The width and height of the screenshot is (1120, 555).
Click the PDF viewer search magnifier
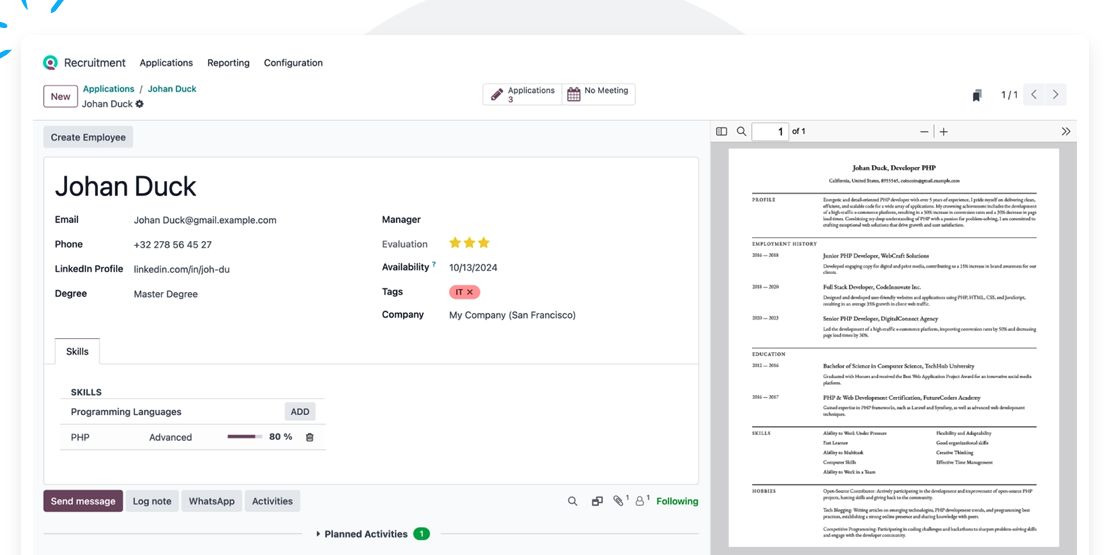coord(741,131)
